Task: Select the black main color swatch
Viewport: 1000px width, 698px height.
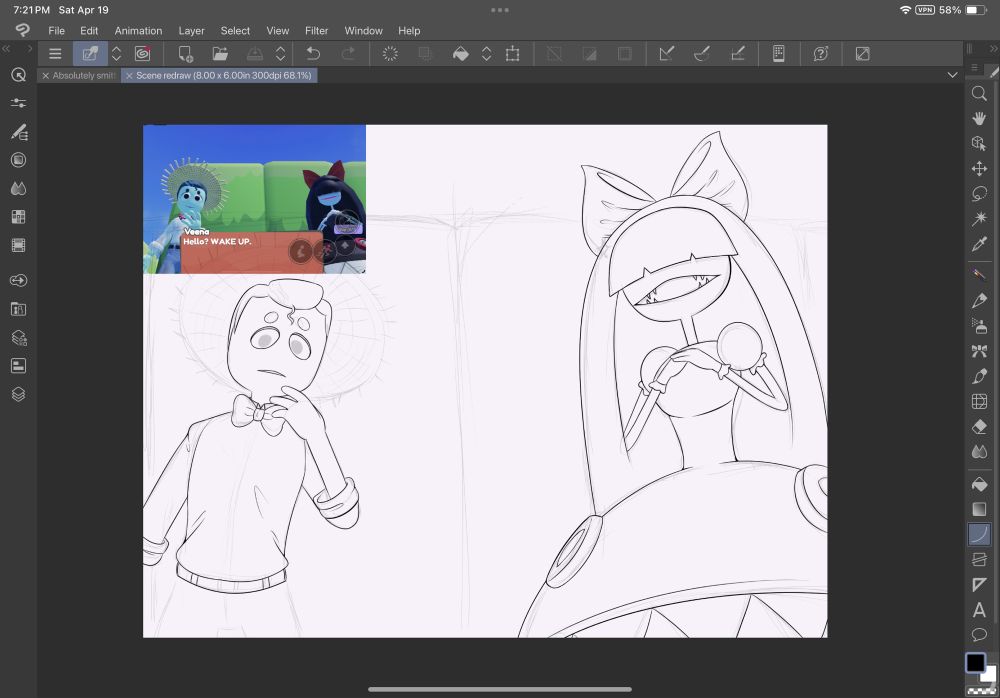Action: tap(974, 663)
